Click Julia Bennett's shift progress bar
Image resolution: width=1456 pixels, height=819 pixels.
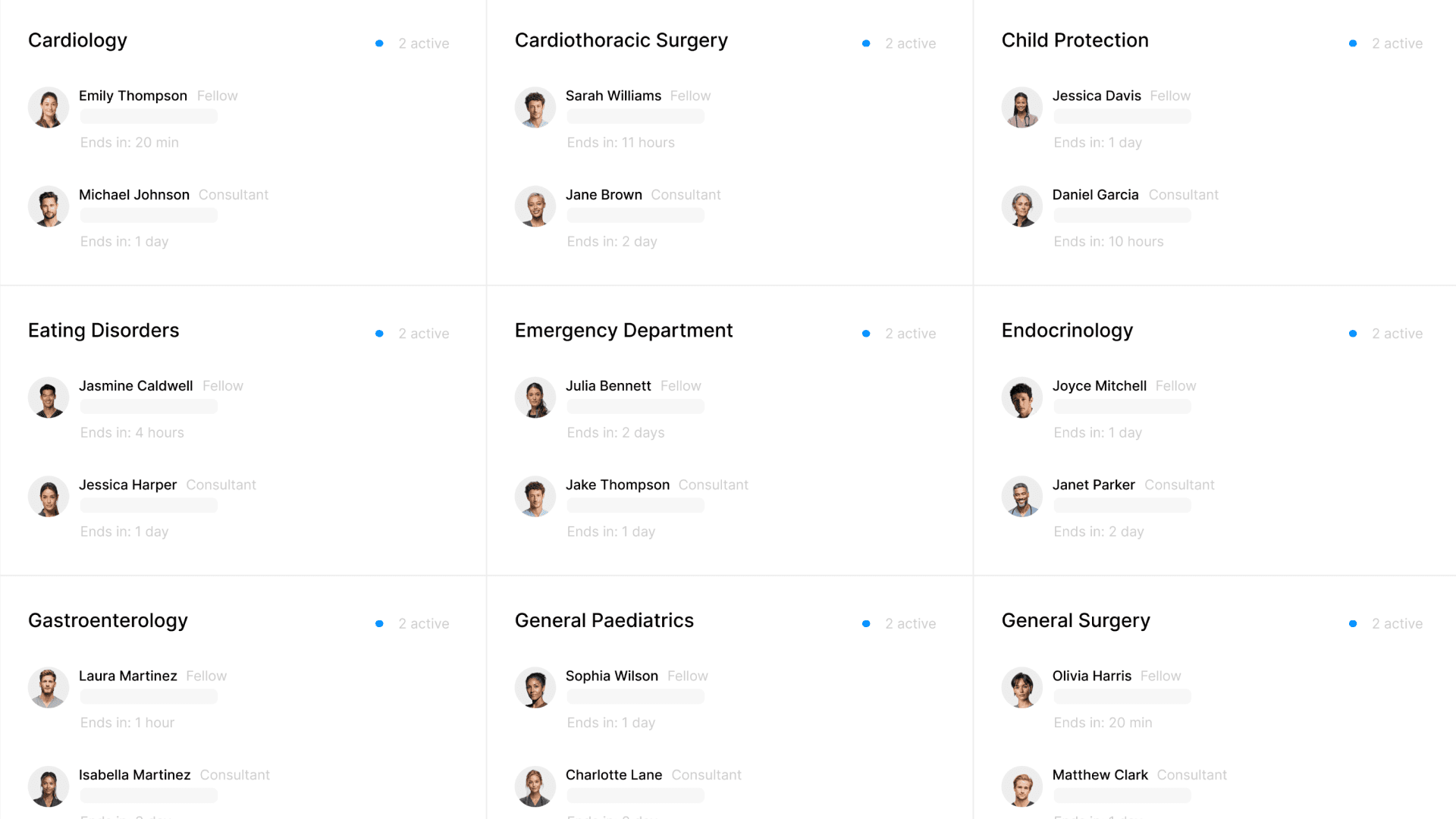pyautogui.click(x=635, y=406)
